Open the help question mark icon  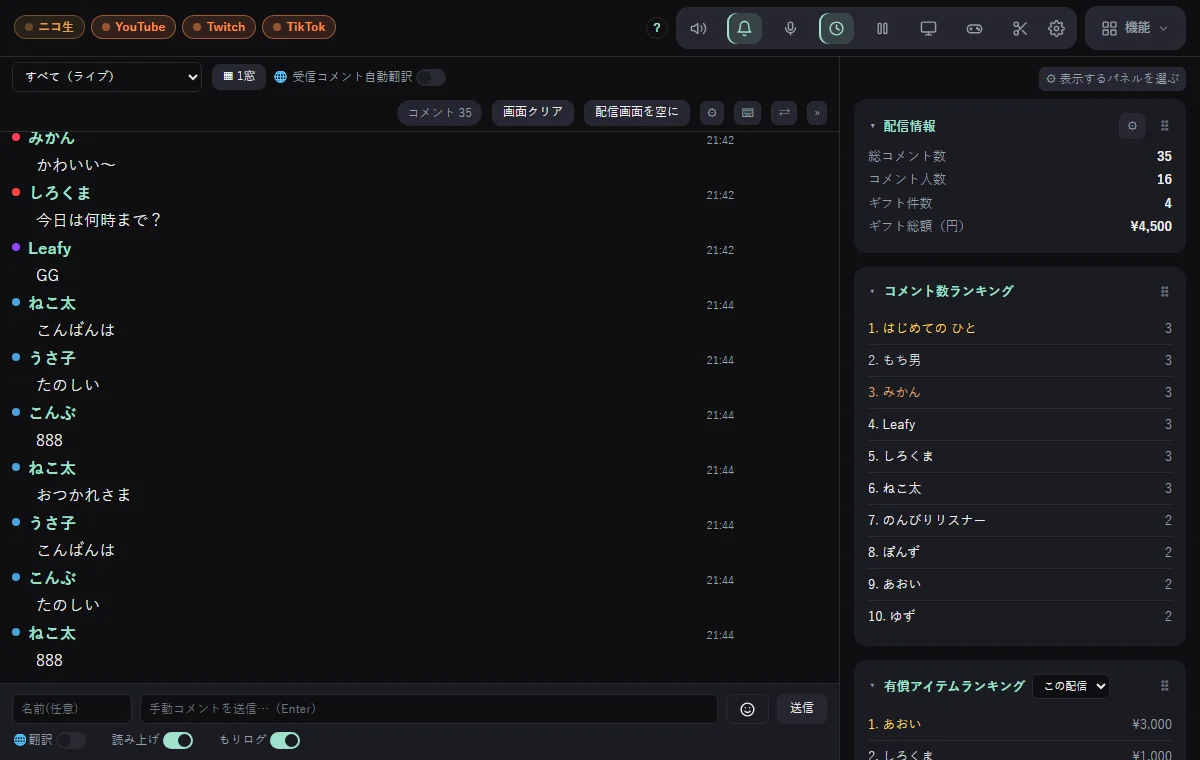(656, 28)
